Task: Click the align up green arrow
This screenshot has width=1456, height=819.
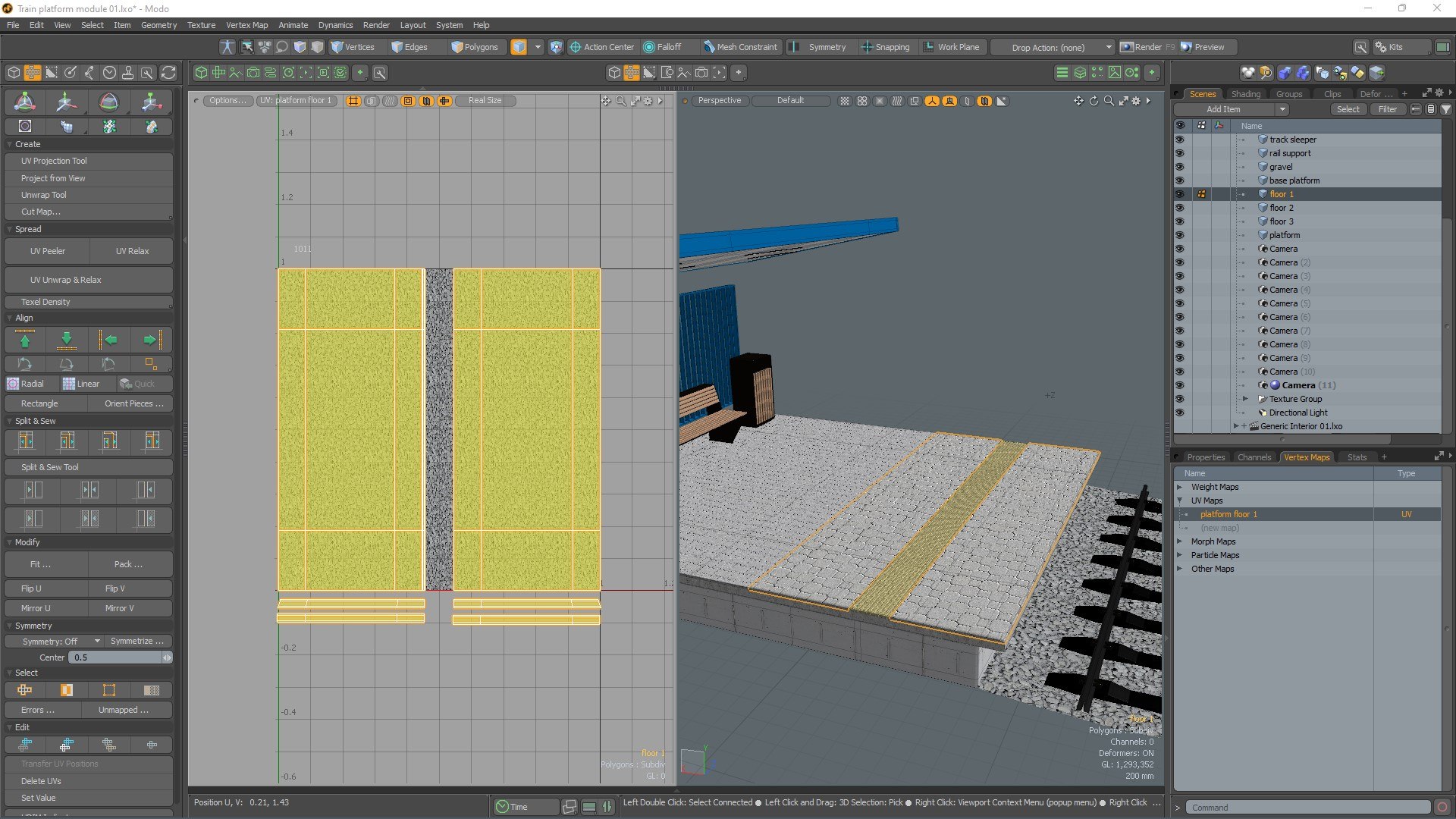Action: [x=25, y=340]
